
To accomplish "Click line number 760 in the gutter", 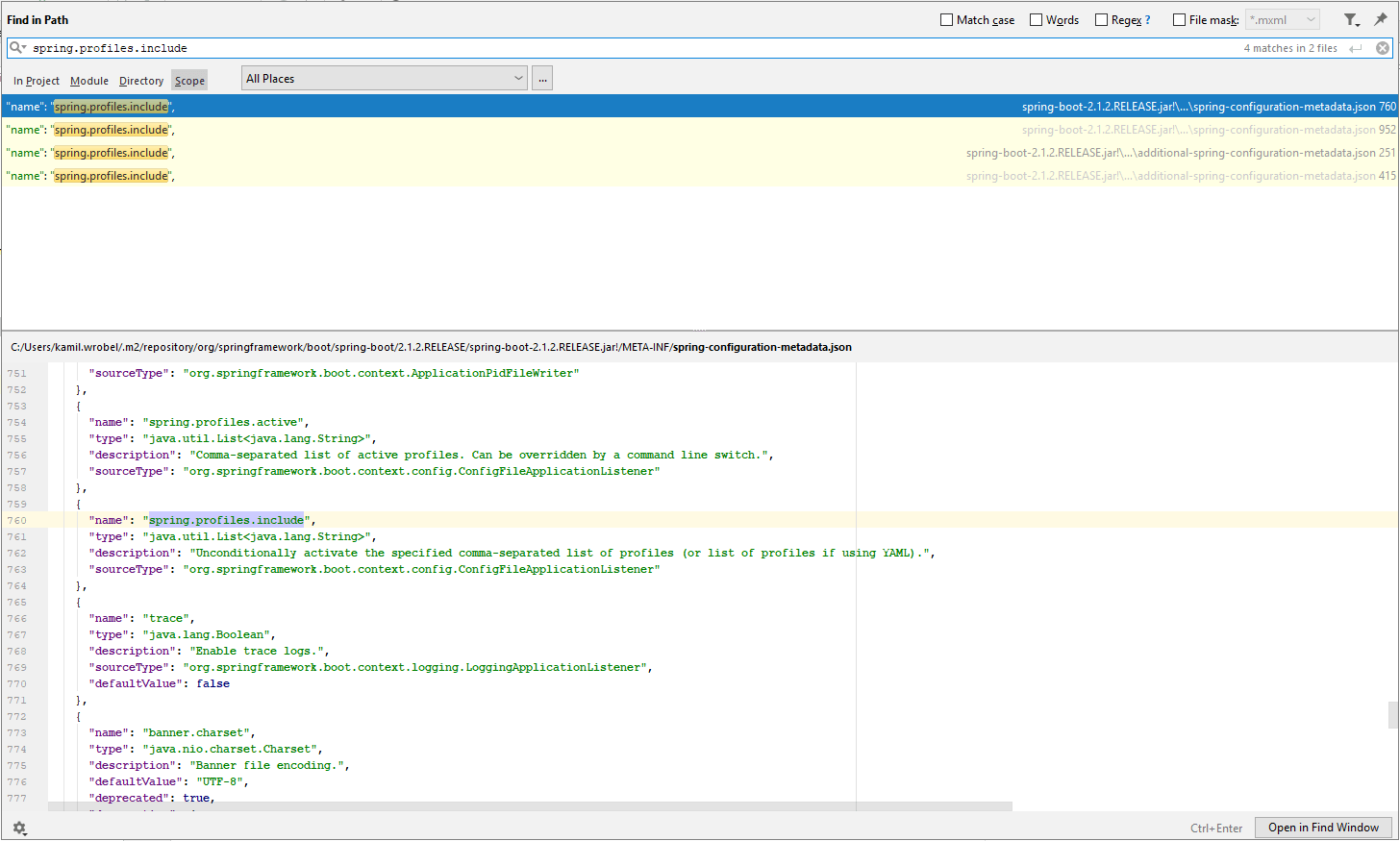I will [x=17, y=520].
